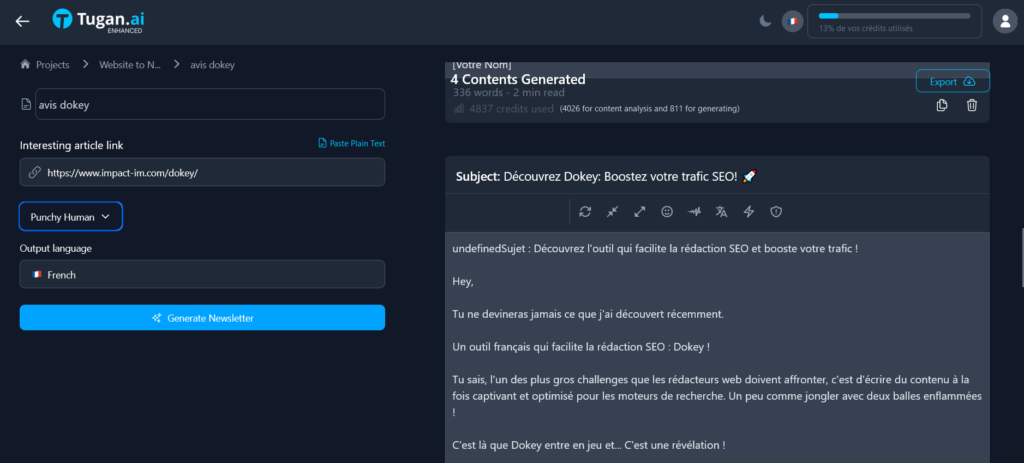The height and width of the screenshot is (463, 1024).
Task: Click the shorten content compress arrows icon
Action: pos(612,212)
